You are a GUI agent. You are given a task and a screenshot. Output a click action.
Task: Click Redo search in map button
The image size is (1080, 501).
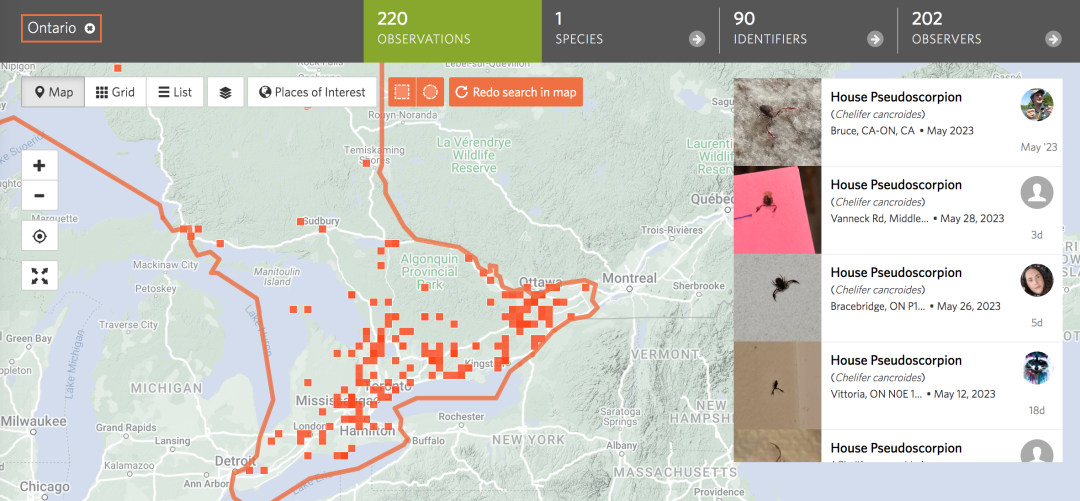(x=516, y=92)
